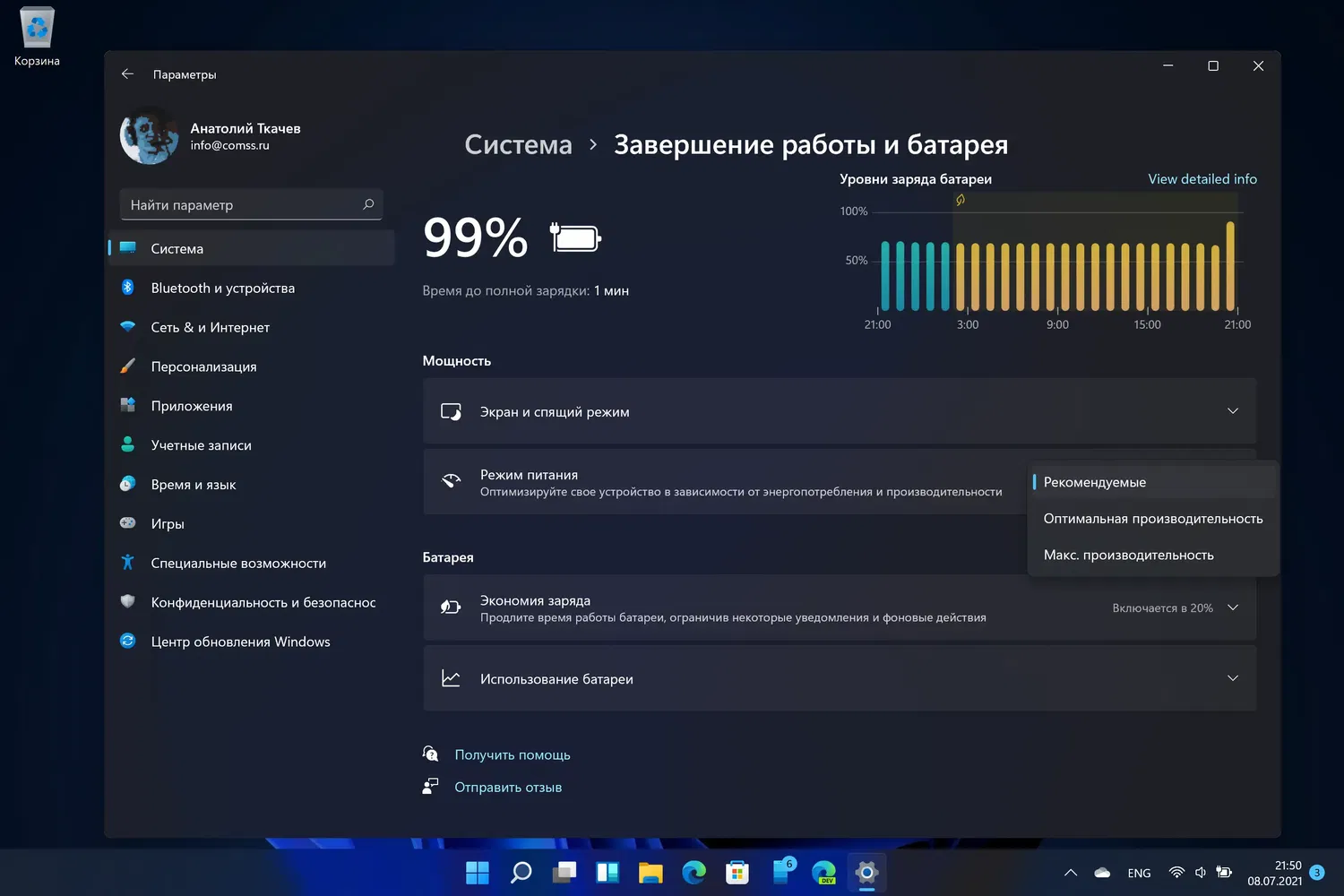Open the taskbar app with badge 6

point(782,871)
